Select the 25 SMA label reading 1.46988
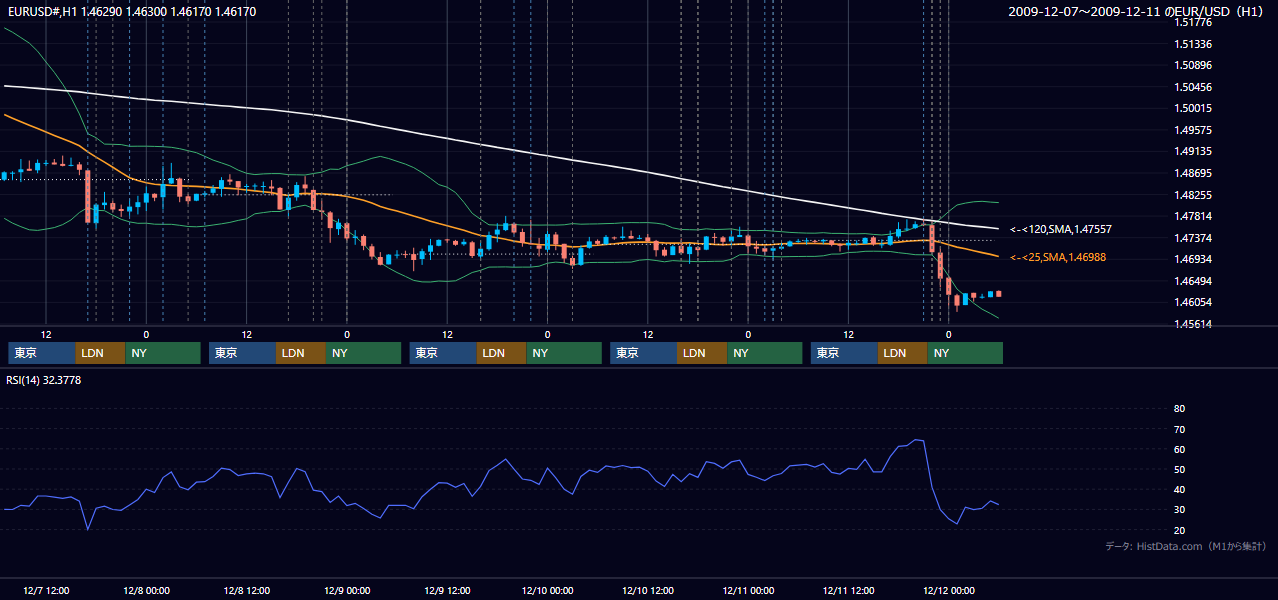Image resolution: width=1278 pixels, height=600 pixels. [1058, 257]
